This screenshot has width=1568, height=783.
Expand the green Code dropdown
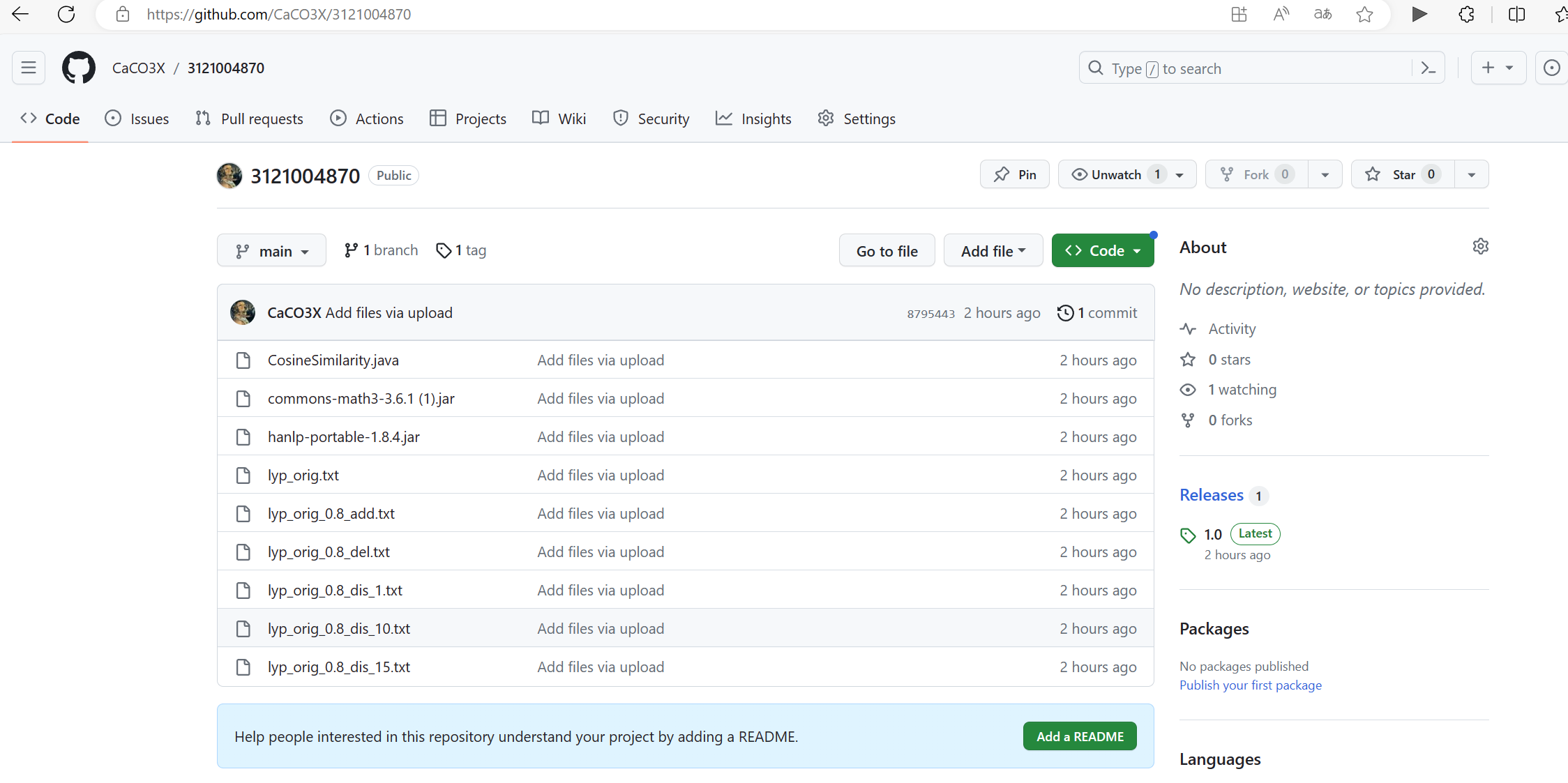pos(1102,251)
